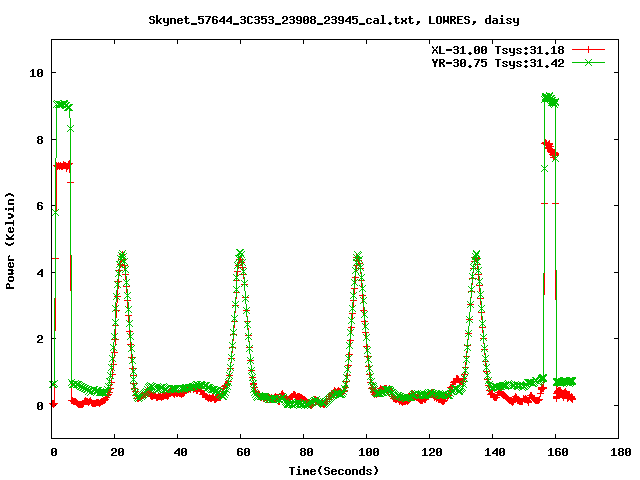Click the 120 tick label on the x-axis

click(430, 452)
